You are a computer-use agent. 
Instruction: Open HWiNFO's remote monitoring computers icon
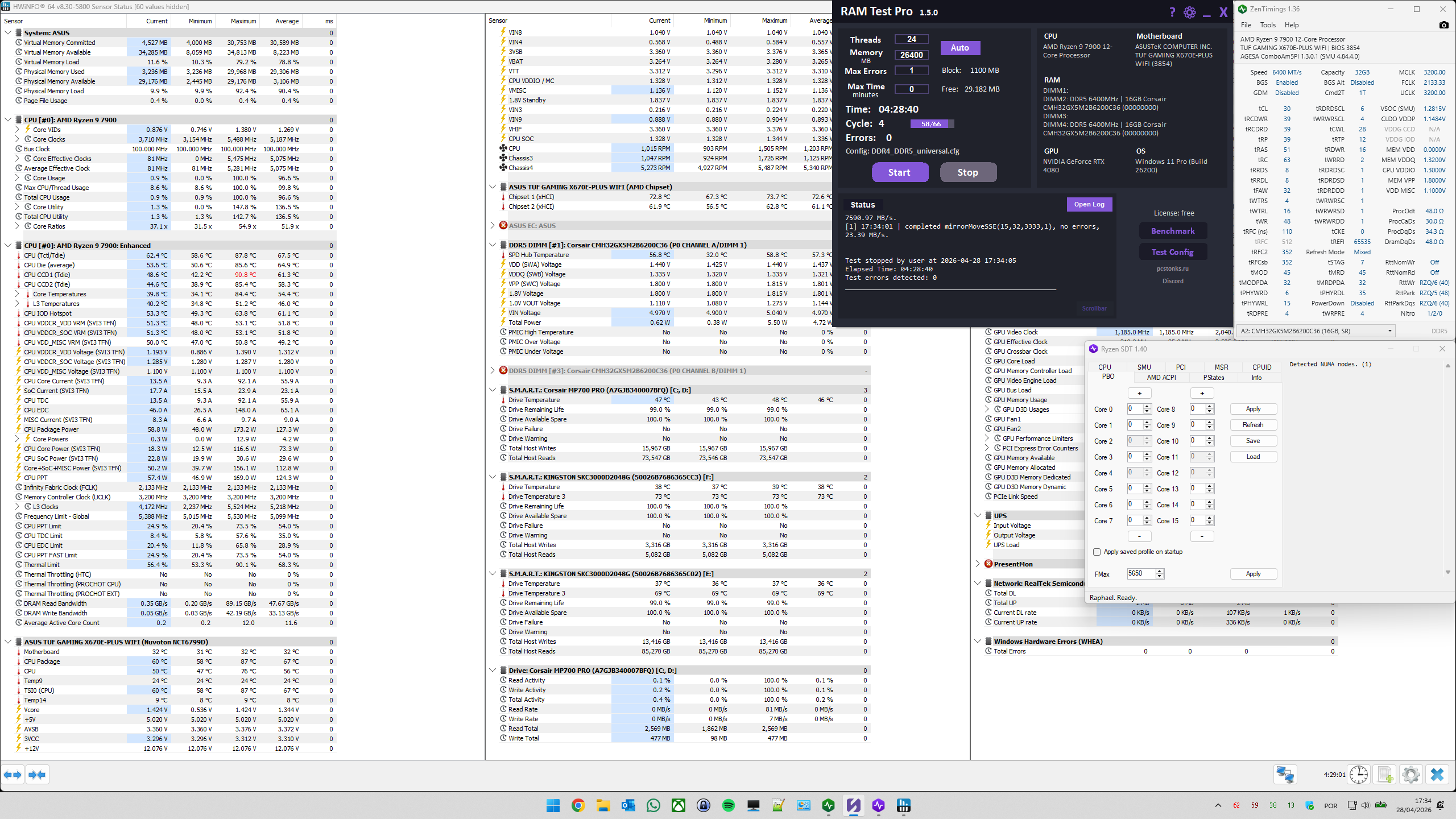click(x=1285, y=775)
